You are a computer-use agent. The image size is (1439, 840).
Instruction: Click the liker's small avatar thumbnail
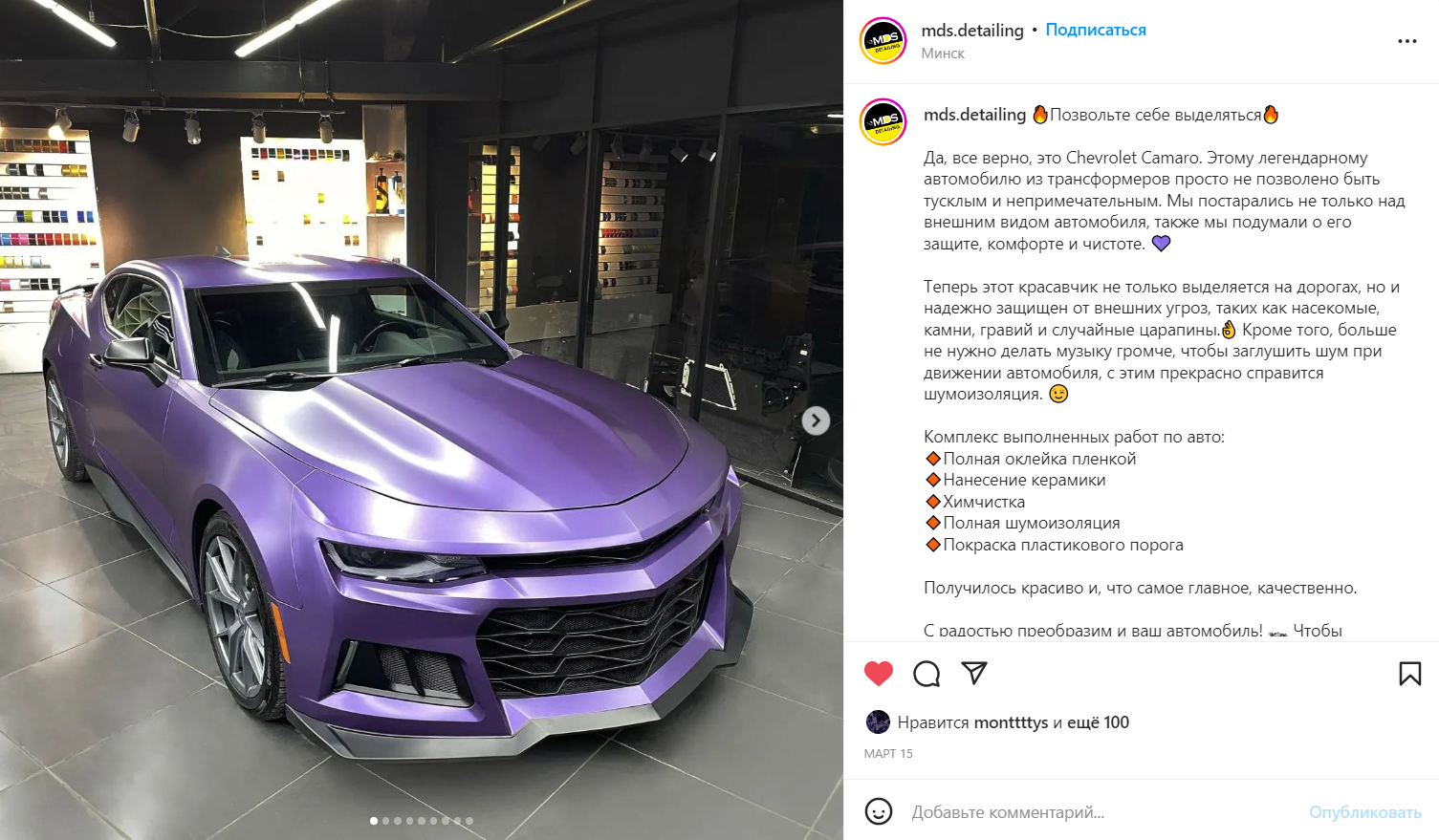[x=878, y=722]
